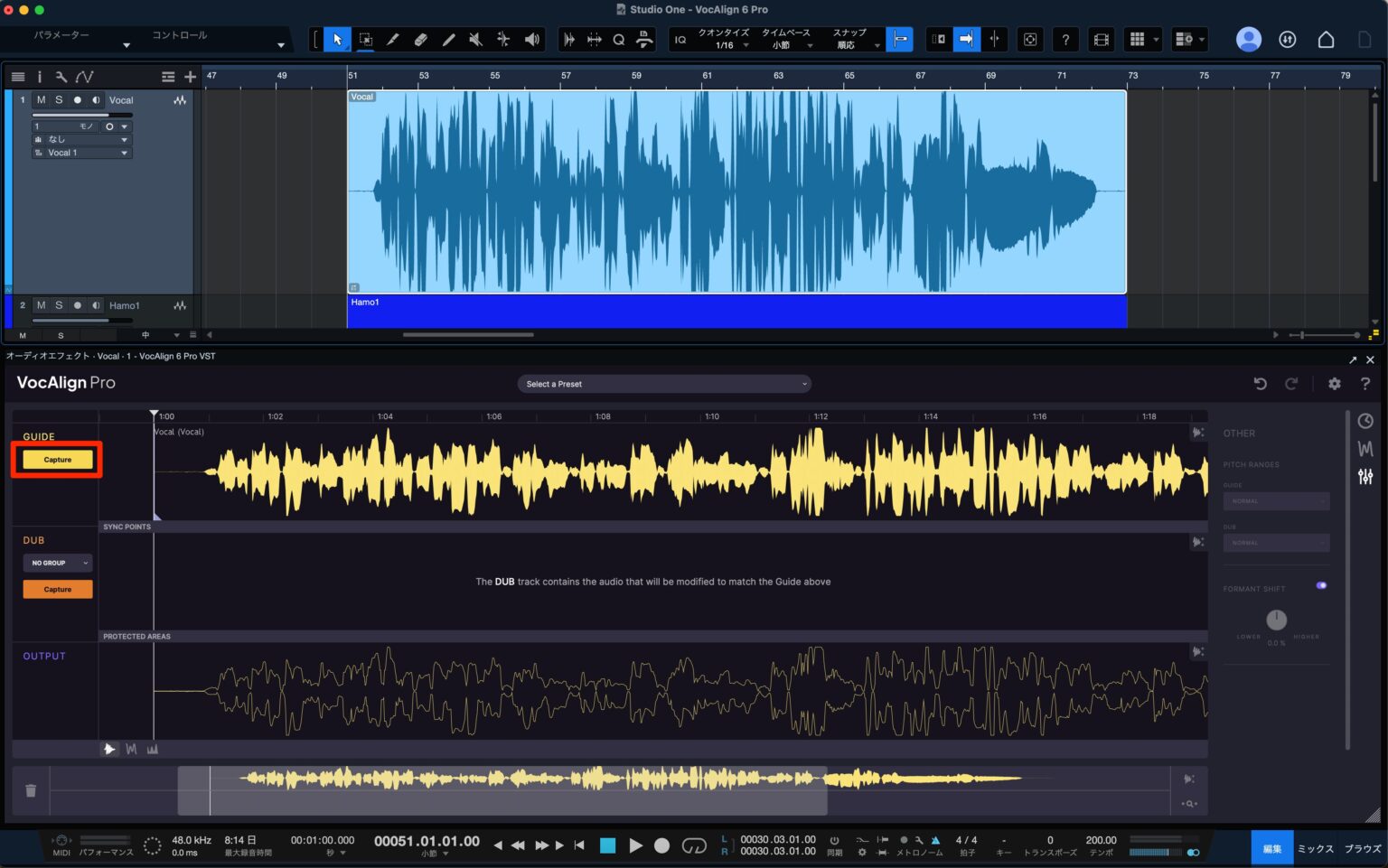Adjust the Formant Shift knob
The height and width of the screenshot is (868, 1388).
(x=1276, y=621)
